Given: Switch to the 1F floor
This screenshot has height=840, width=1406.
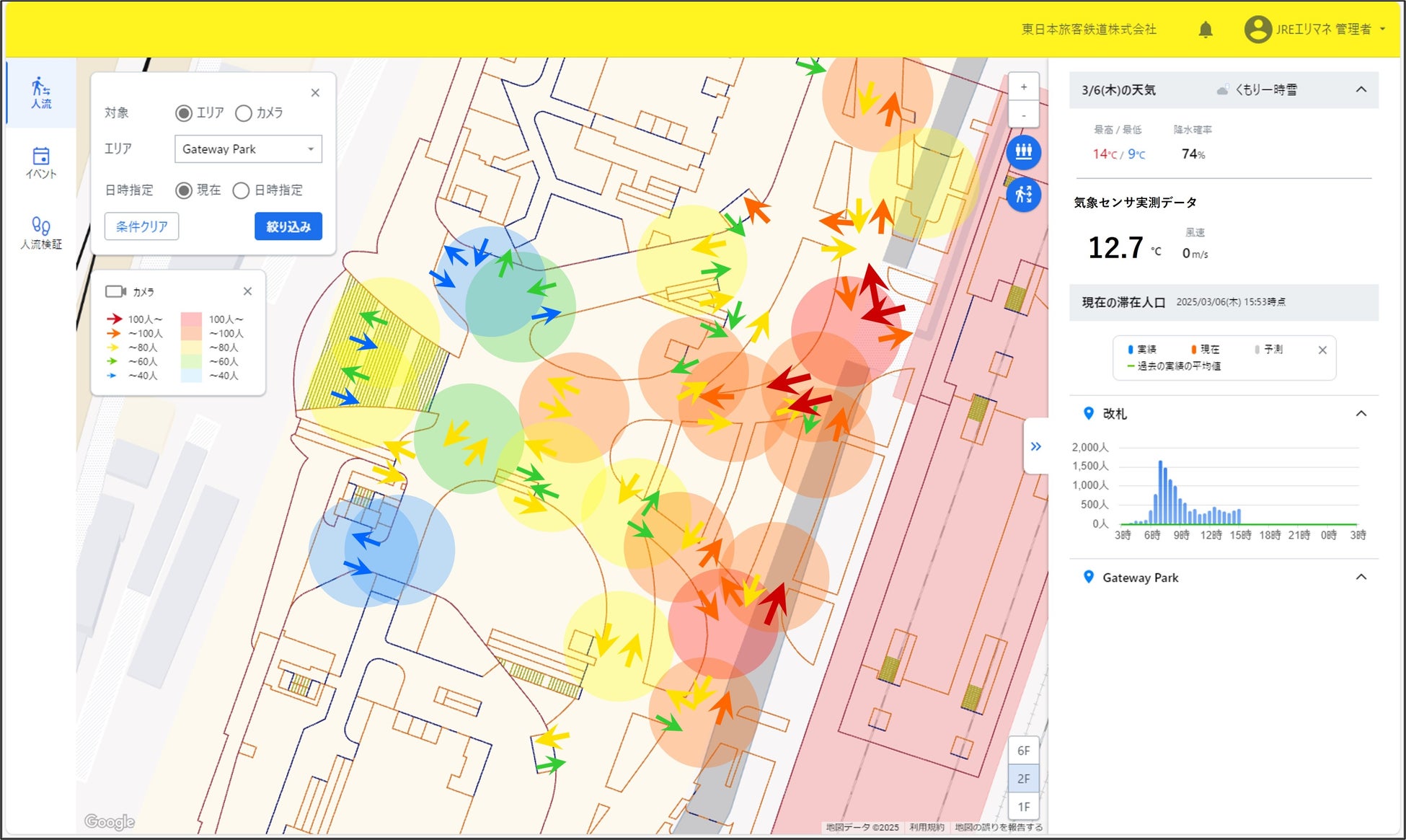Looking at the screenshot, I should [1023, 807].
